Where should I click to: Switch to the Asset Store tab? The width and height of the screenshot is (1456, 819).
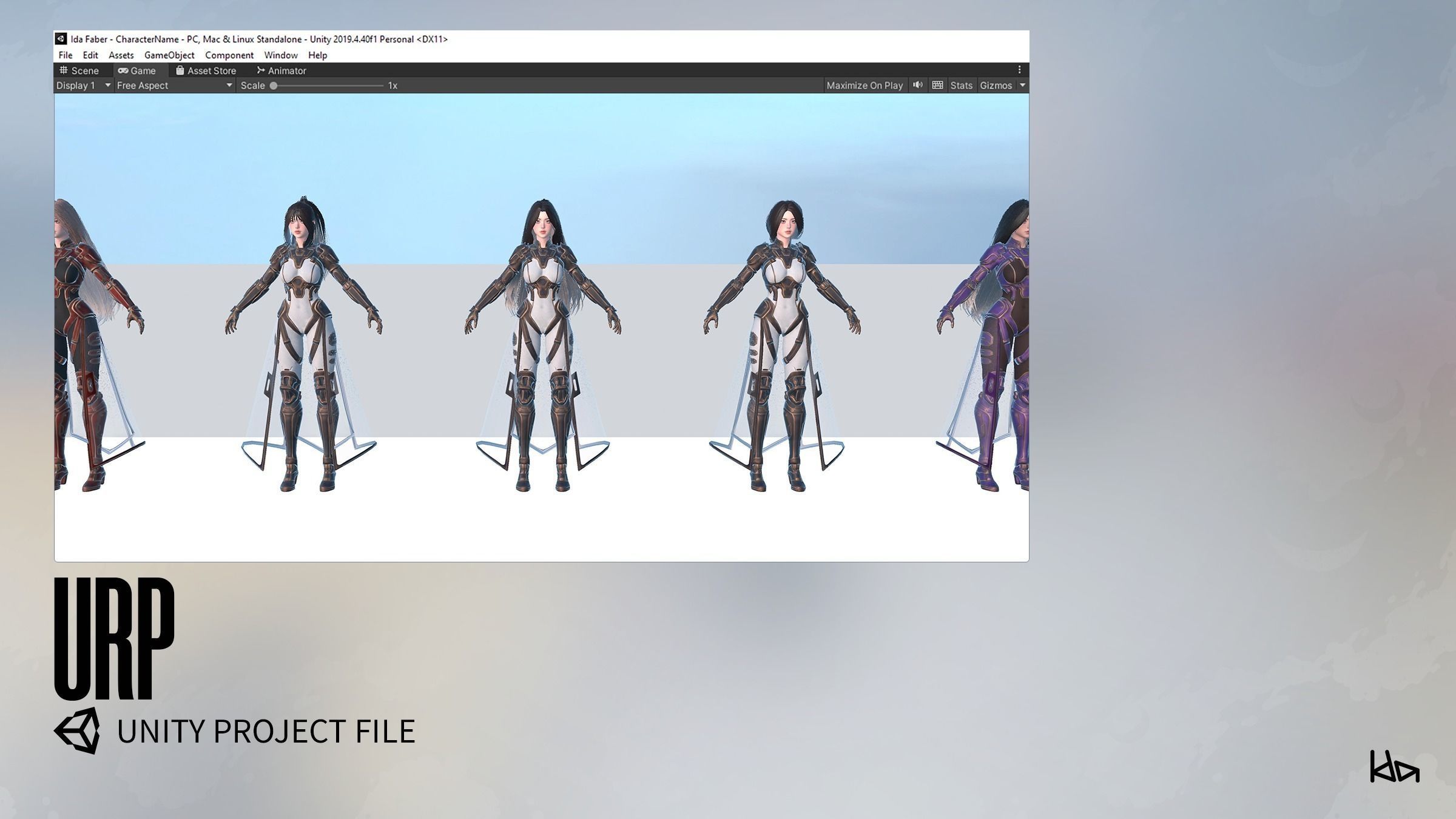point(206,70)
